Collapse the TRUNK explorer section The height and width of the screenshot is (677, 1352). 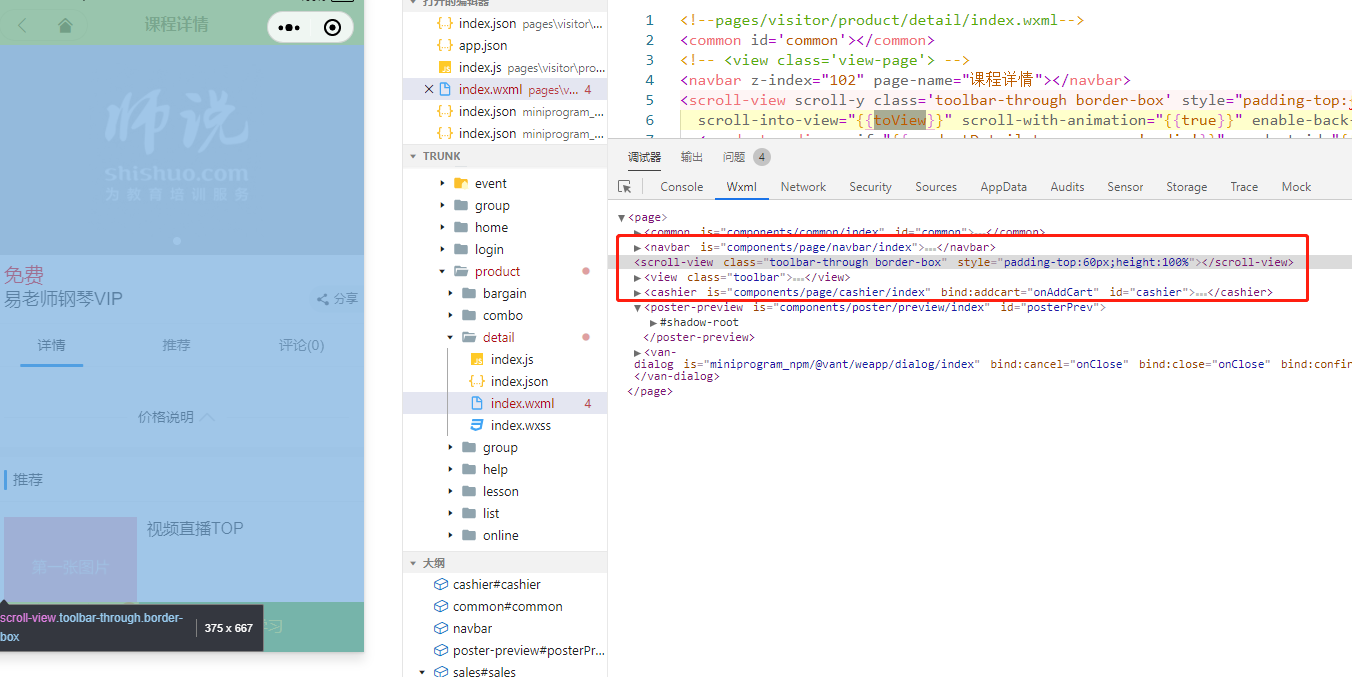[412, 156]
